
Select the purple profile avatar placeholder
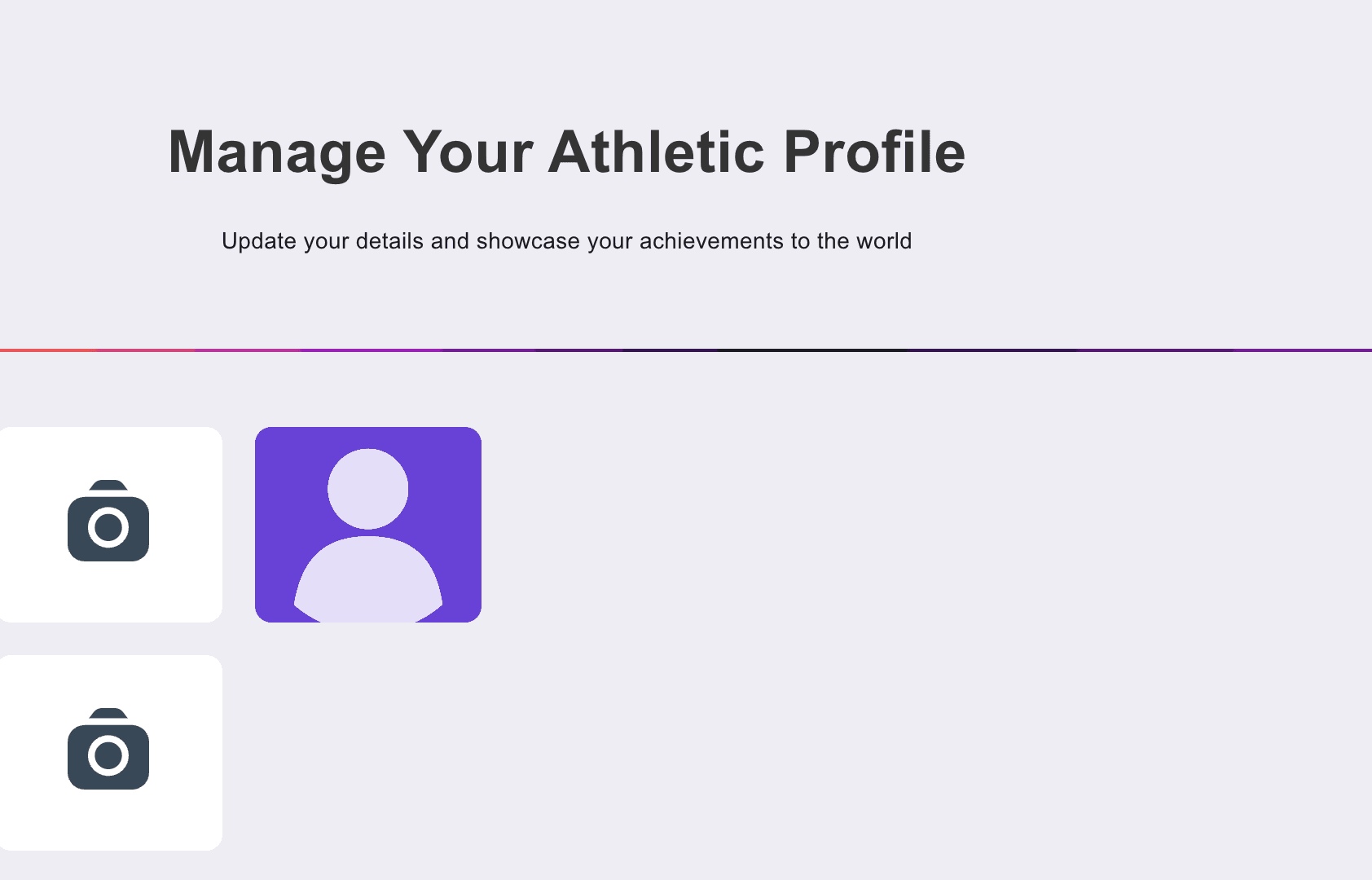(x=368, y=525)
